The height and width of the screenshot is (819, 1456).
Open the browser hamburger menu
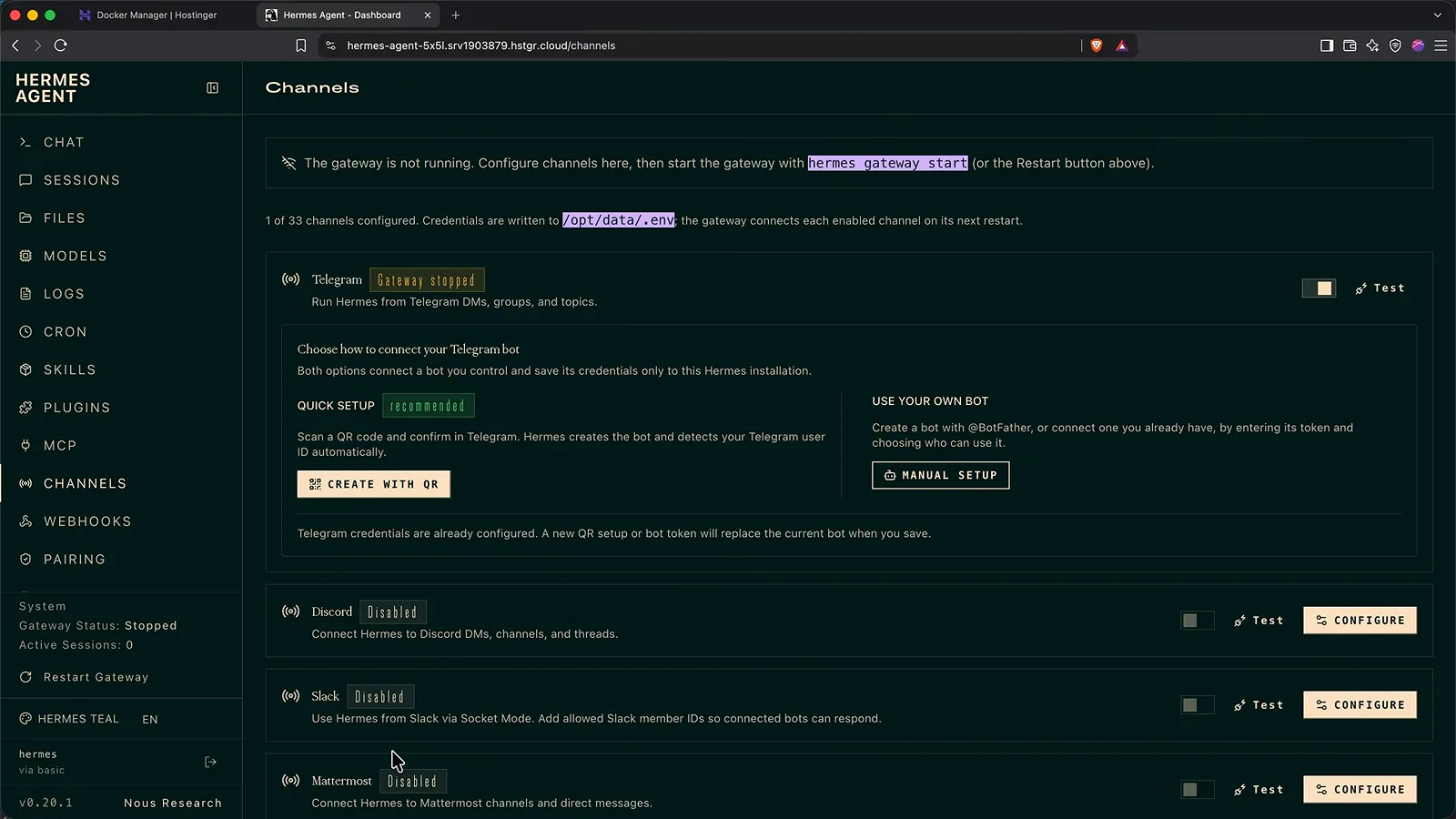[x=1441, y=45]
